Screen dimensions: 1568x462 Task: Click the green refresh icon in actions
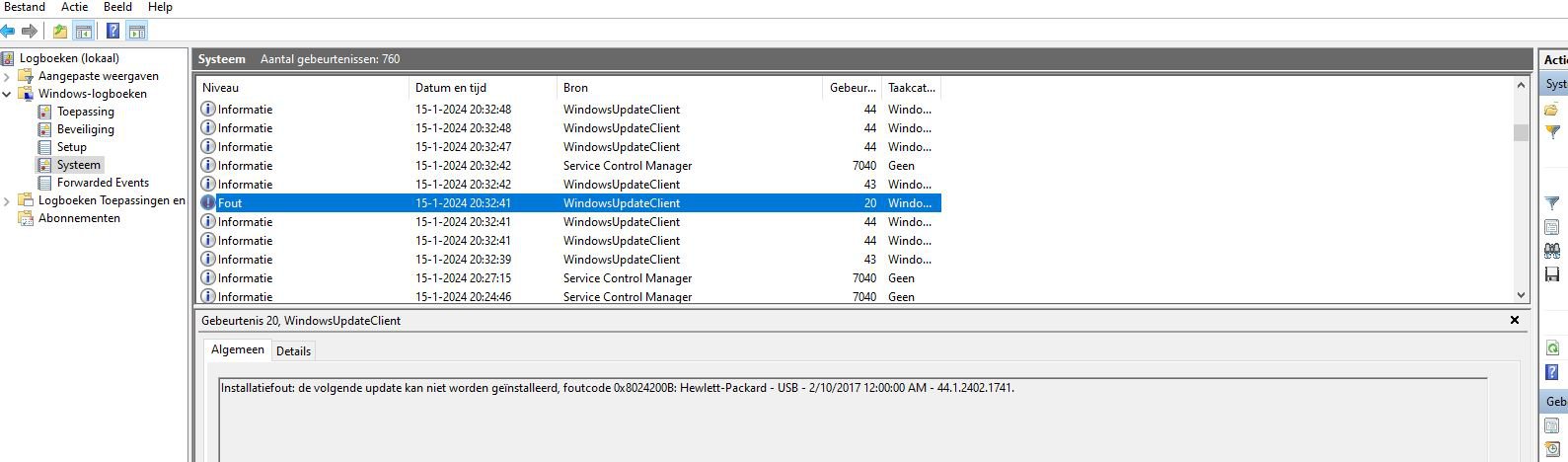pyautogui.click(x=1552, y=348)
